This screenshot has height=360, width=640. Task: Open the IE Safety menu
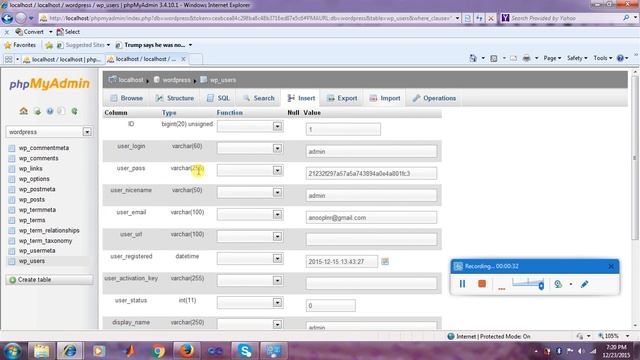click(x=577, y=58)
